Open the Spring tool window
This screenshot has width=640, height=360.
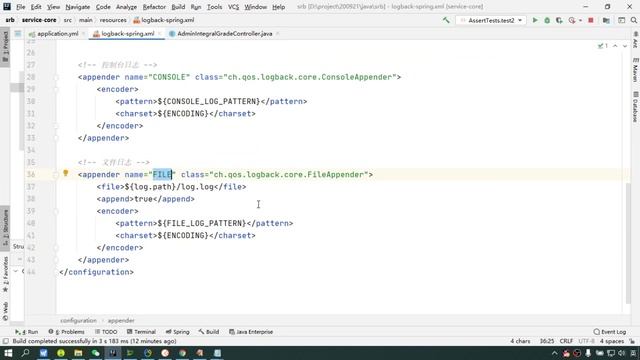pos(178,332)
